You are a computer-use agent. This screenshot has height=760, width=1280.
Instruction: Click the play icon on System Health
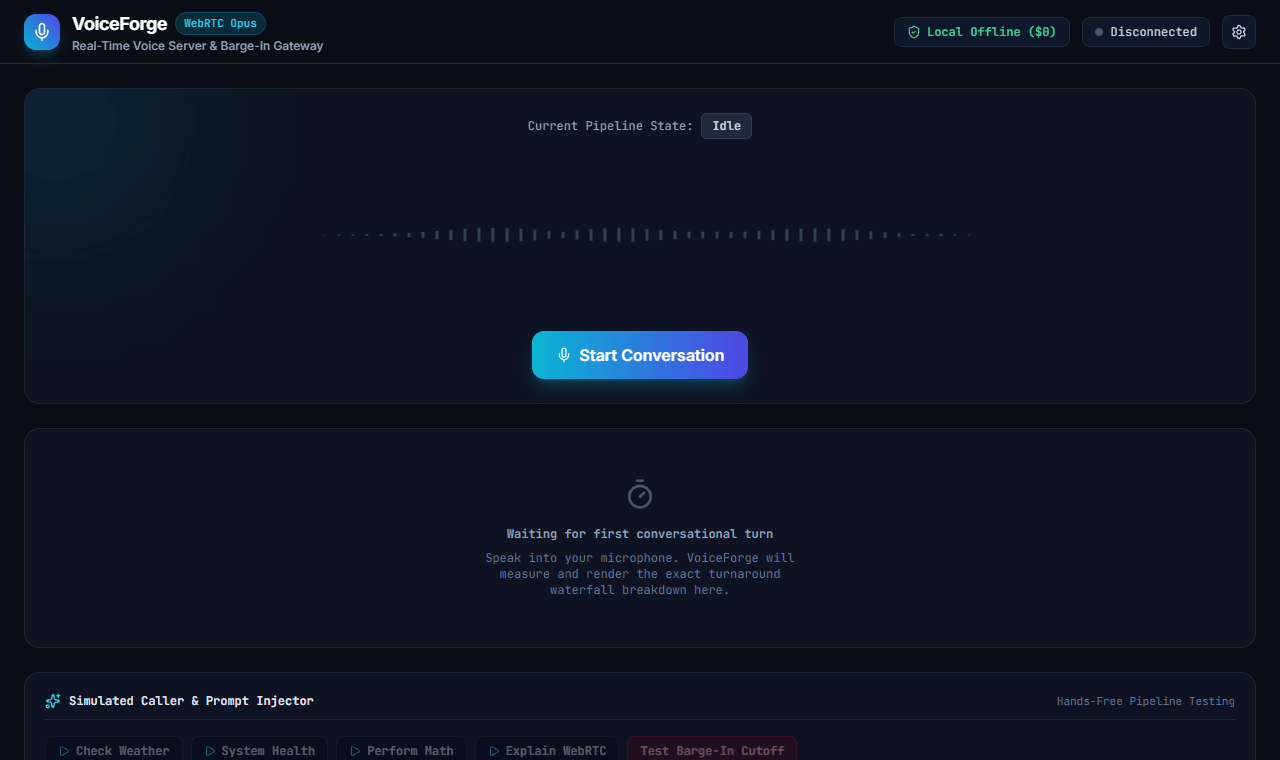[210, 751]
